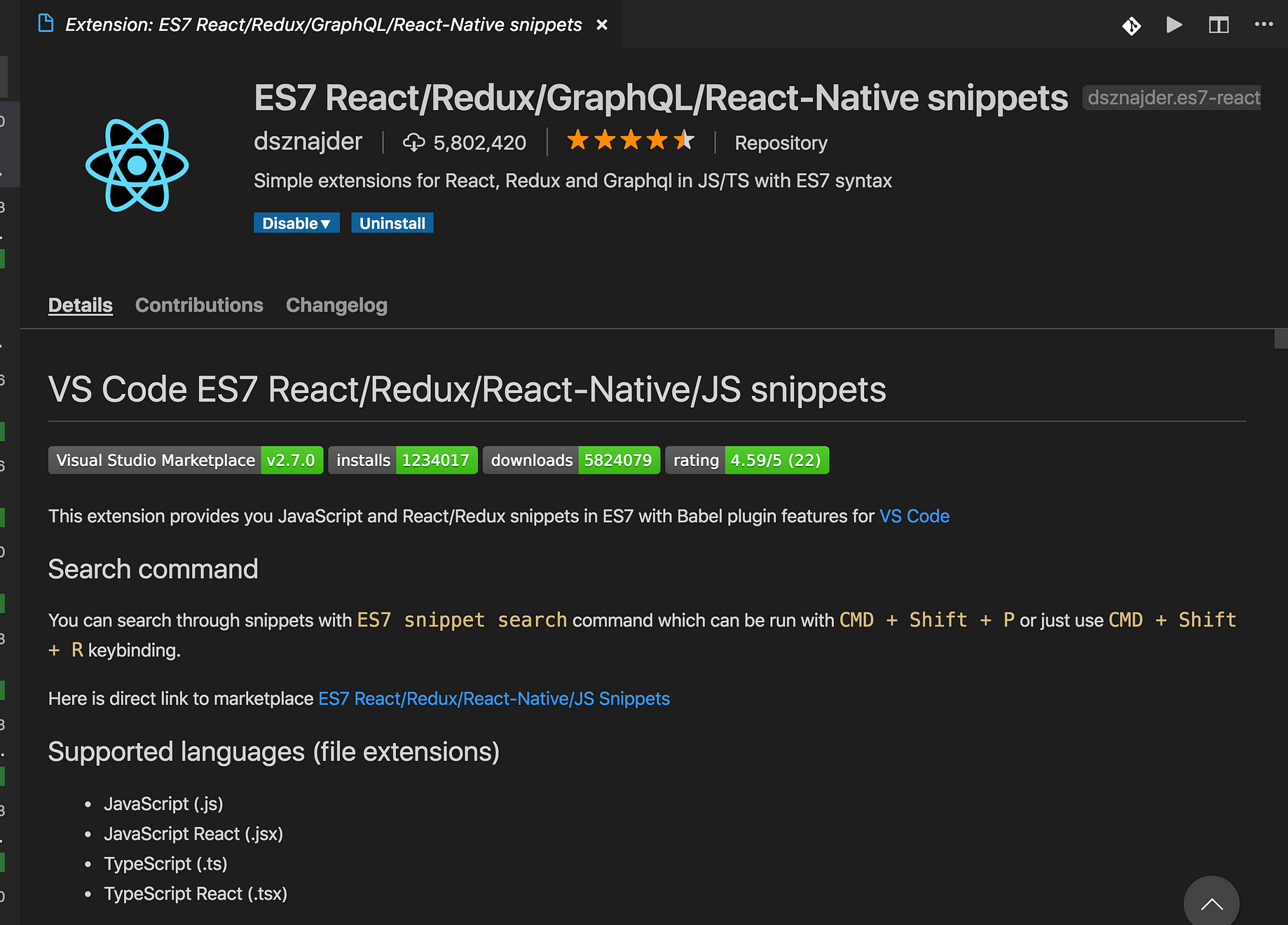Screen dimensions: 1288x925
Task: Open the source control git icon
Action: point(1131,26)
